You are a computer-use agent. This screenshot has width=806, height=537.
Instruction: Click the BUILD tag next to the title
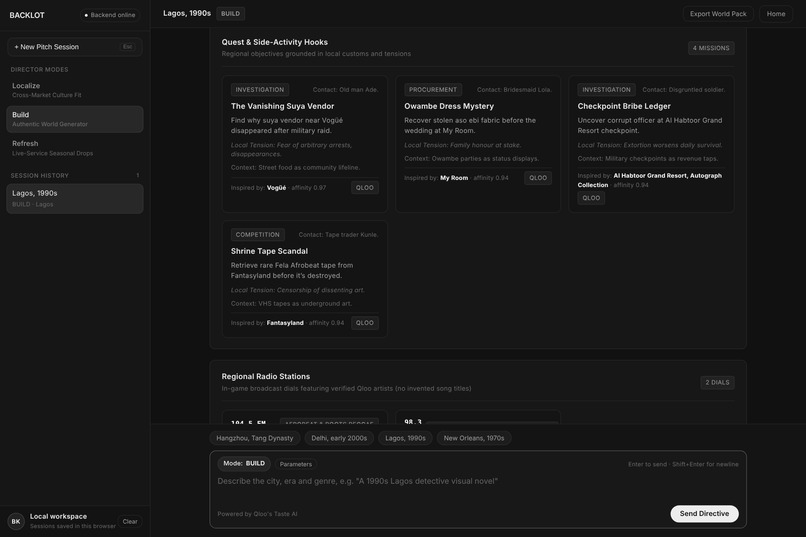pos(230,14)
